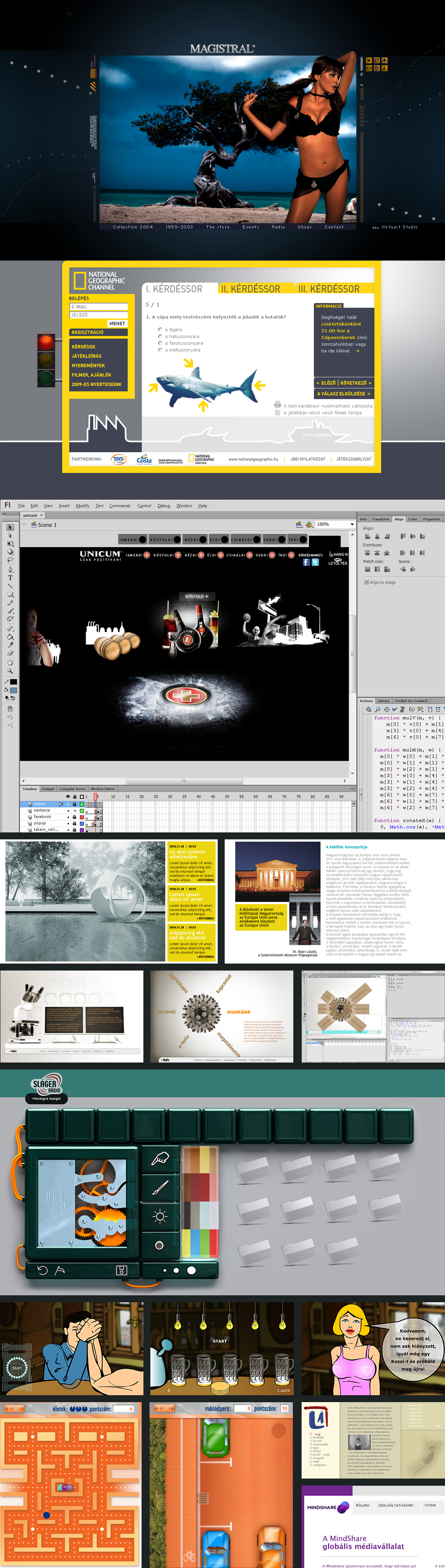Click the sun brightness icon in Sláger app

coord(160,1216)
